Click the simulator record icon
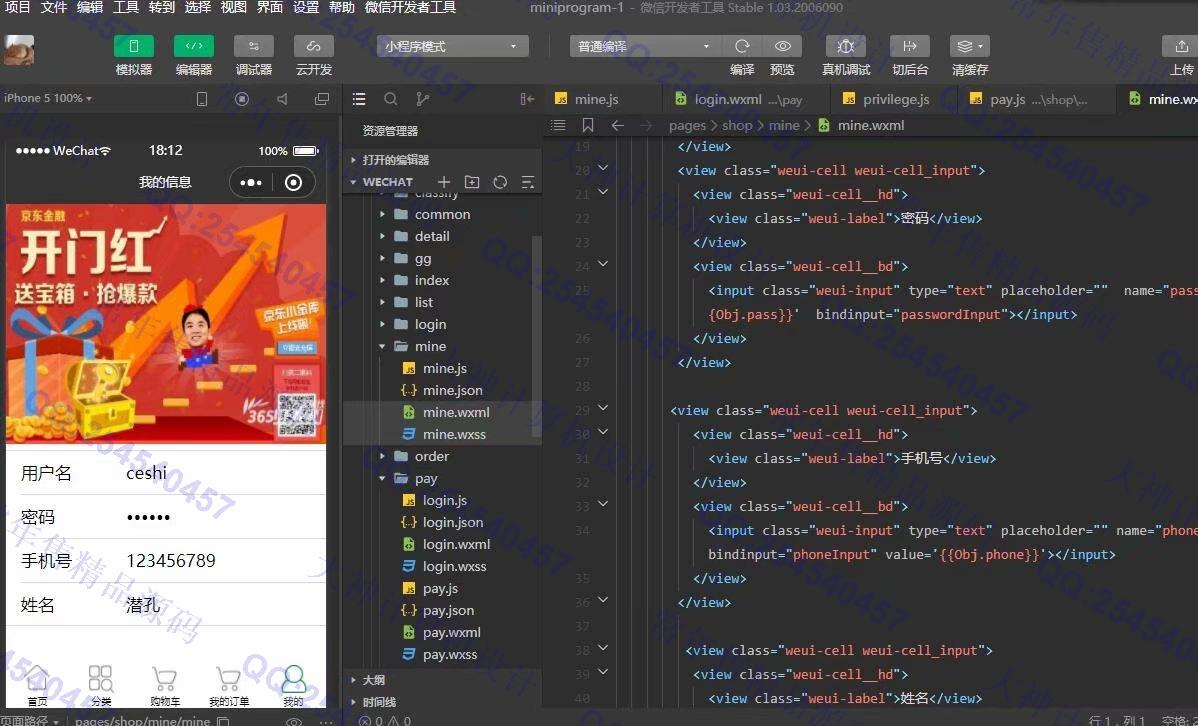Viewport: 1198px width, 726px height. coord(242,99)
